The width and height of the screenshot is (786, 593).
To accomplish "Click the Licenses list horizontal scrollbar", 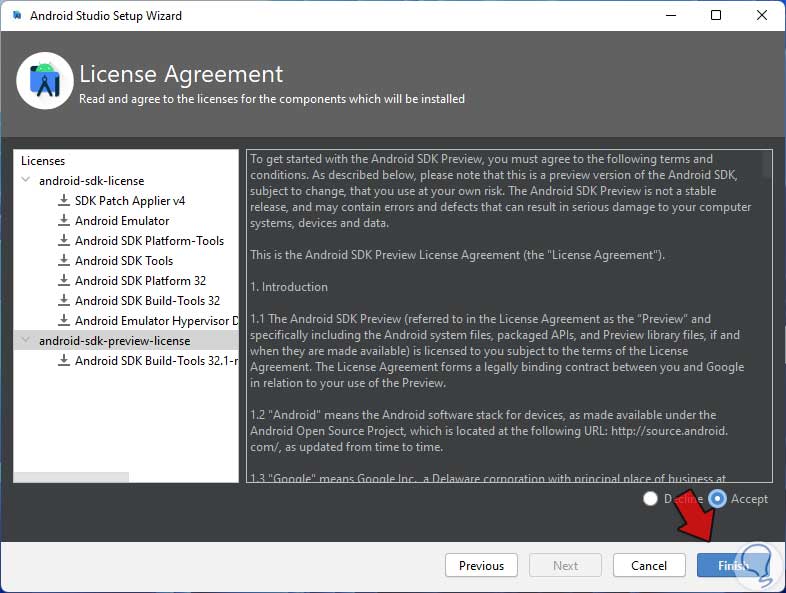I will click(71, 477).
